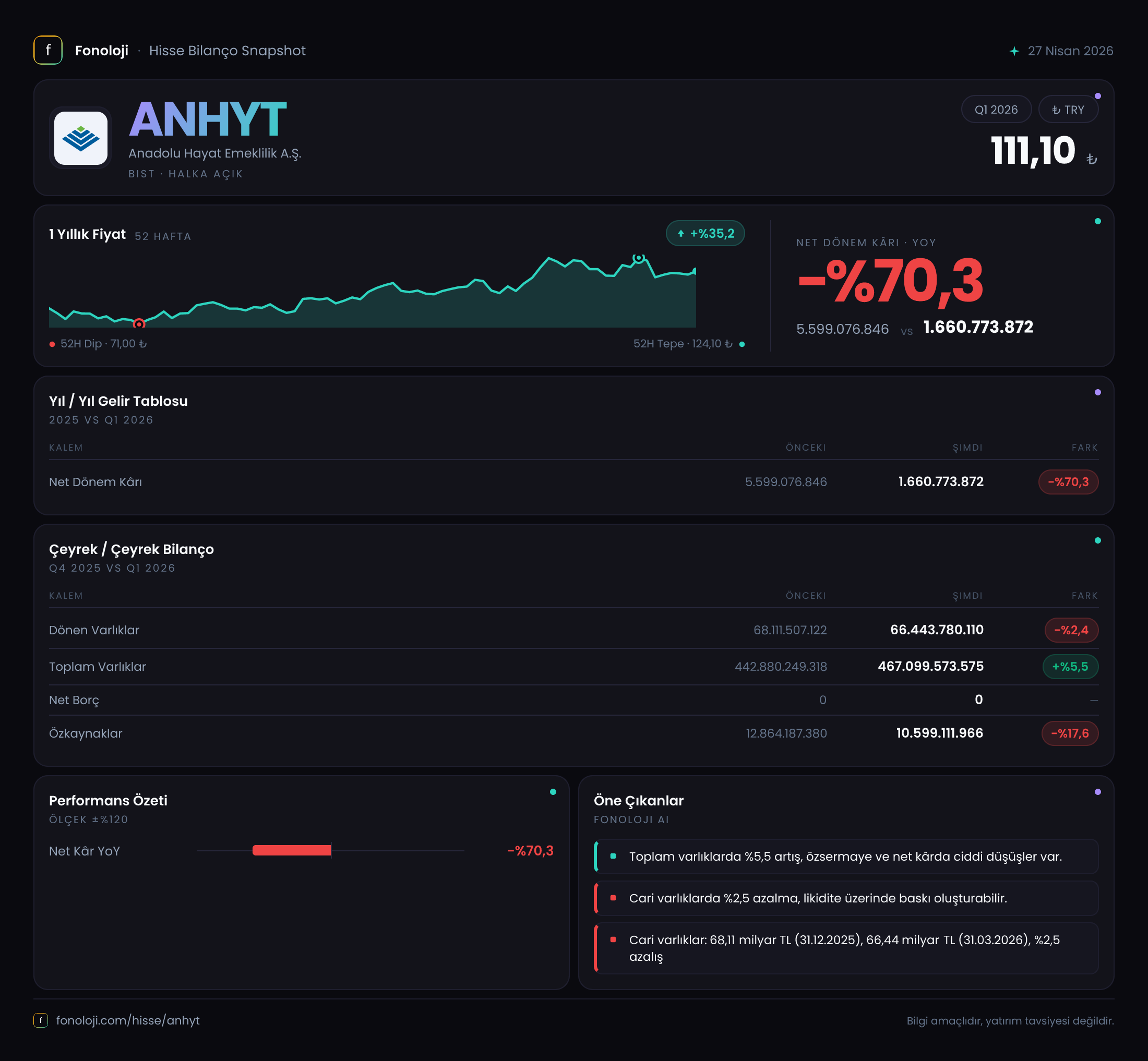Click the 1 Yıllık Fiyat chart title
Image resolution: width=1148 pixels, height=1061 pixels.
pos(87,234)
